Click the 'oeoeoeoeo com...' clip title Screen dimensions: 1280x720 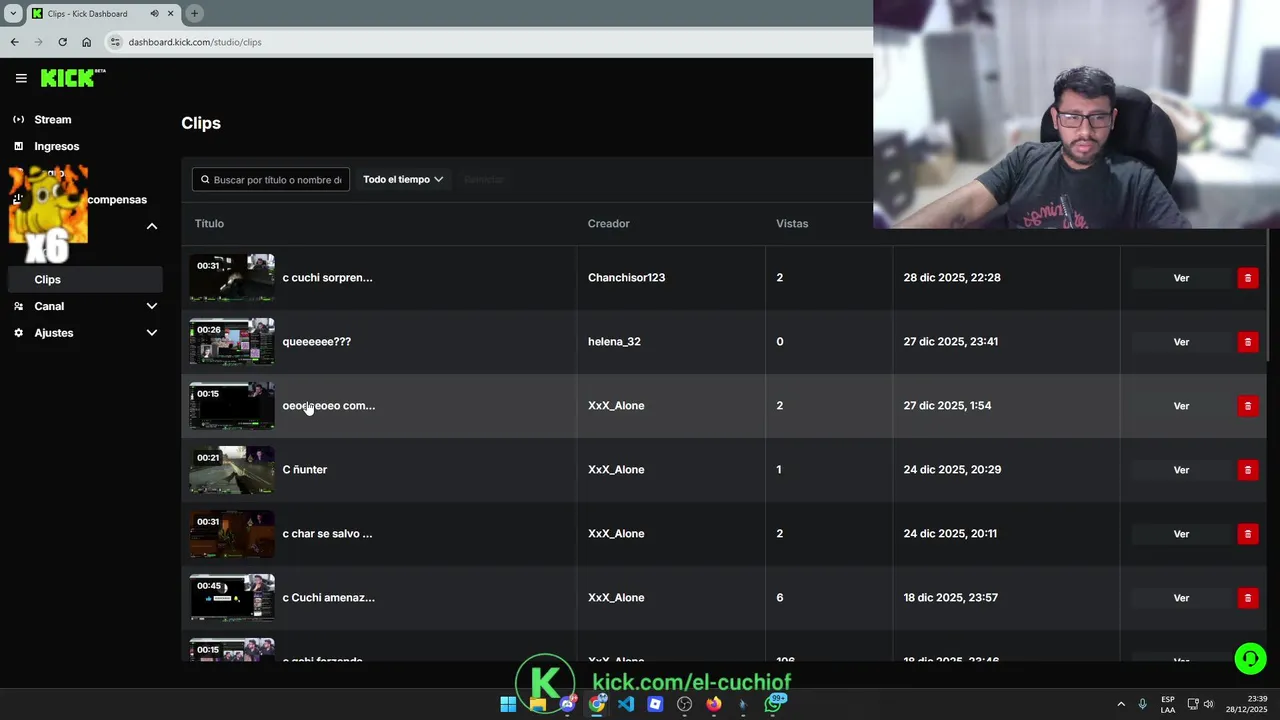328,406
